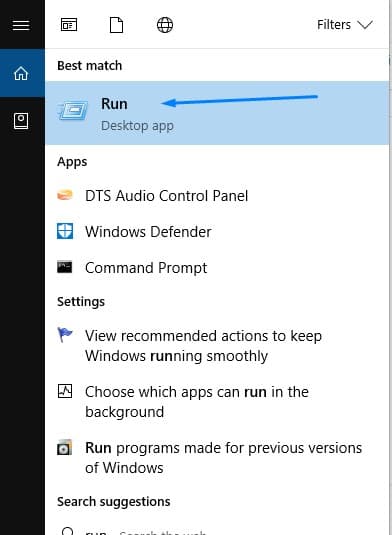
Task: Click the background apps activity icon
Action: pyautogui.click(x=65, y=391)
